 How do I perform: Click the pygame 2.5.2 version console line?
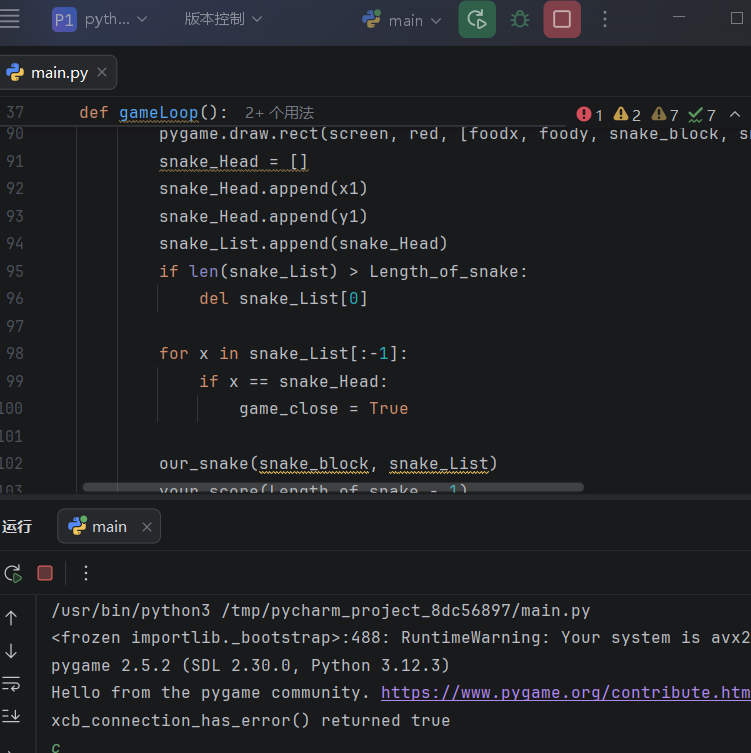pos(250,665)
